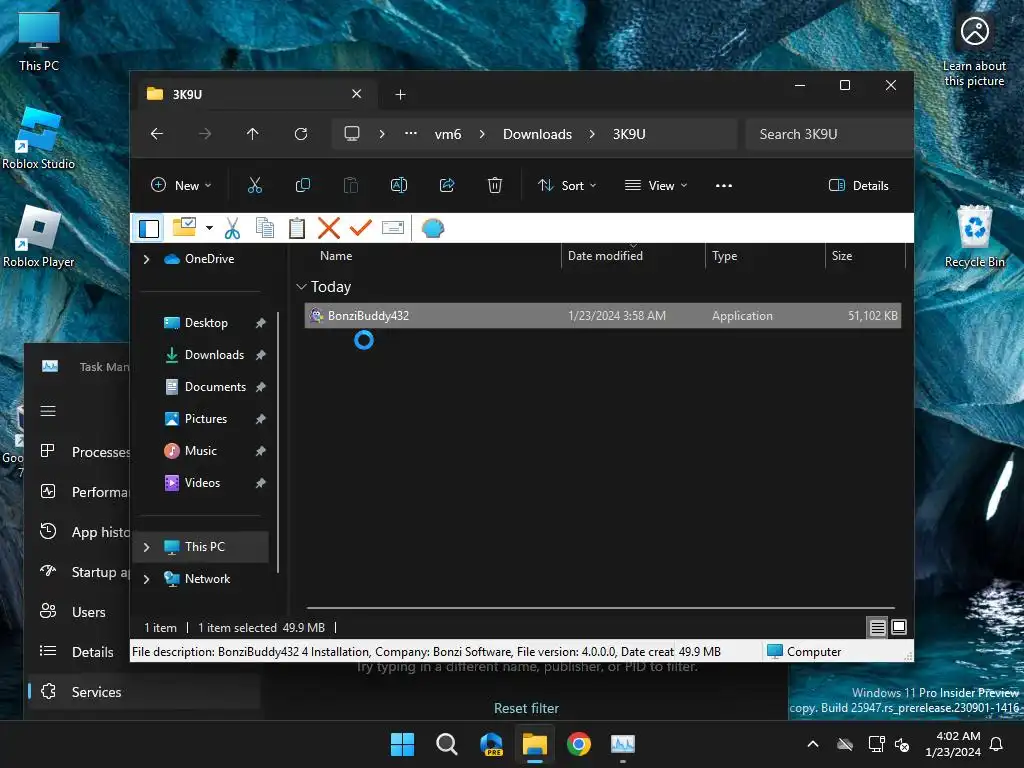The image size is (1024, 768).
Task: Expand chevron after Downloads in breadcrumb
Action: point(592,134)
